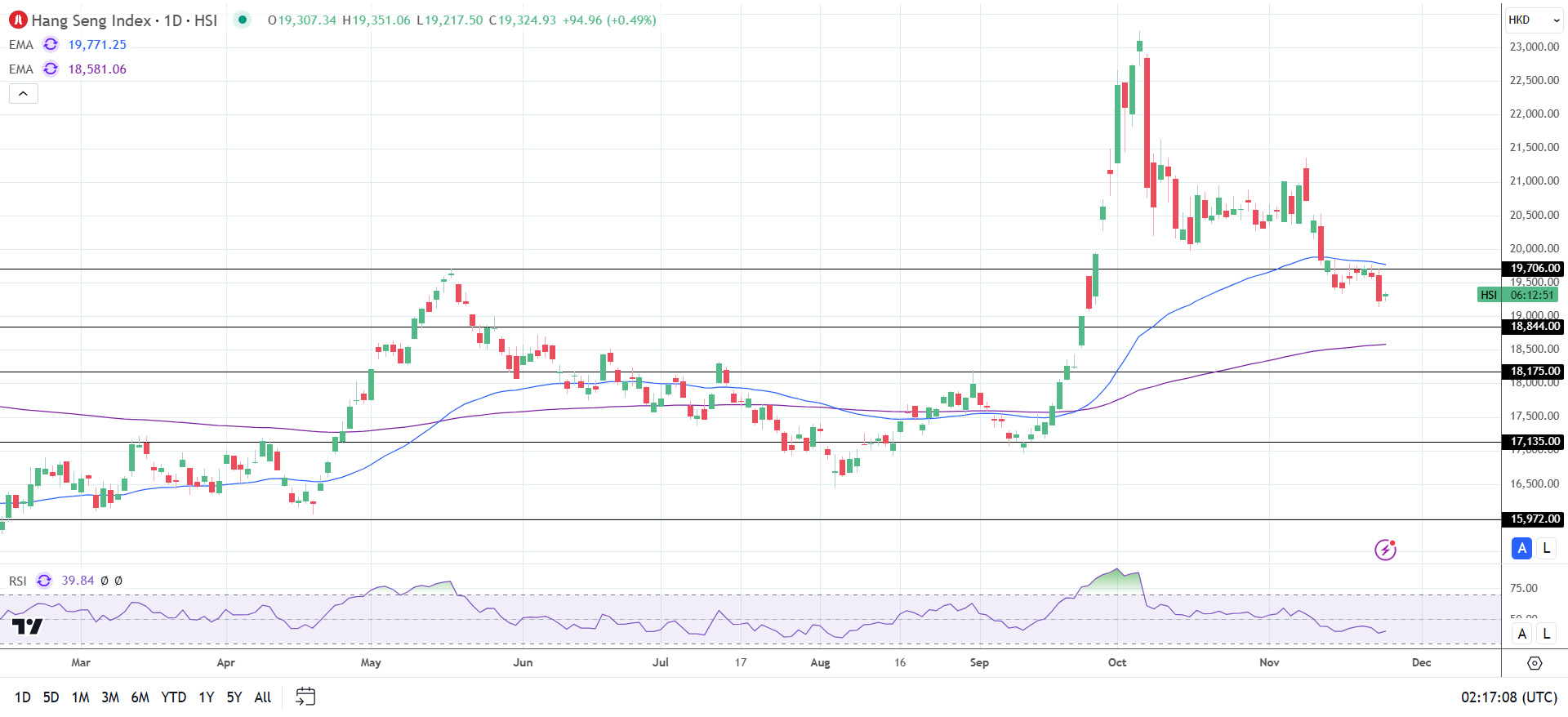Click the TradingView logo
The image size is (1568, 717).
[27, 626]
